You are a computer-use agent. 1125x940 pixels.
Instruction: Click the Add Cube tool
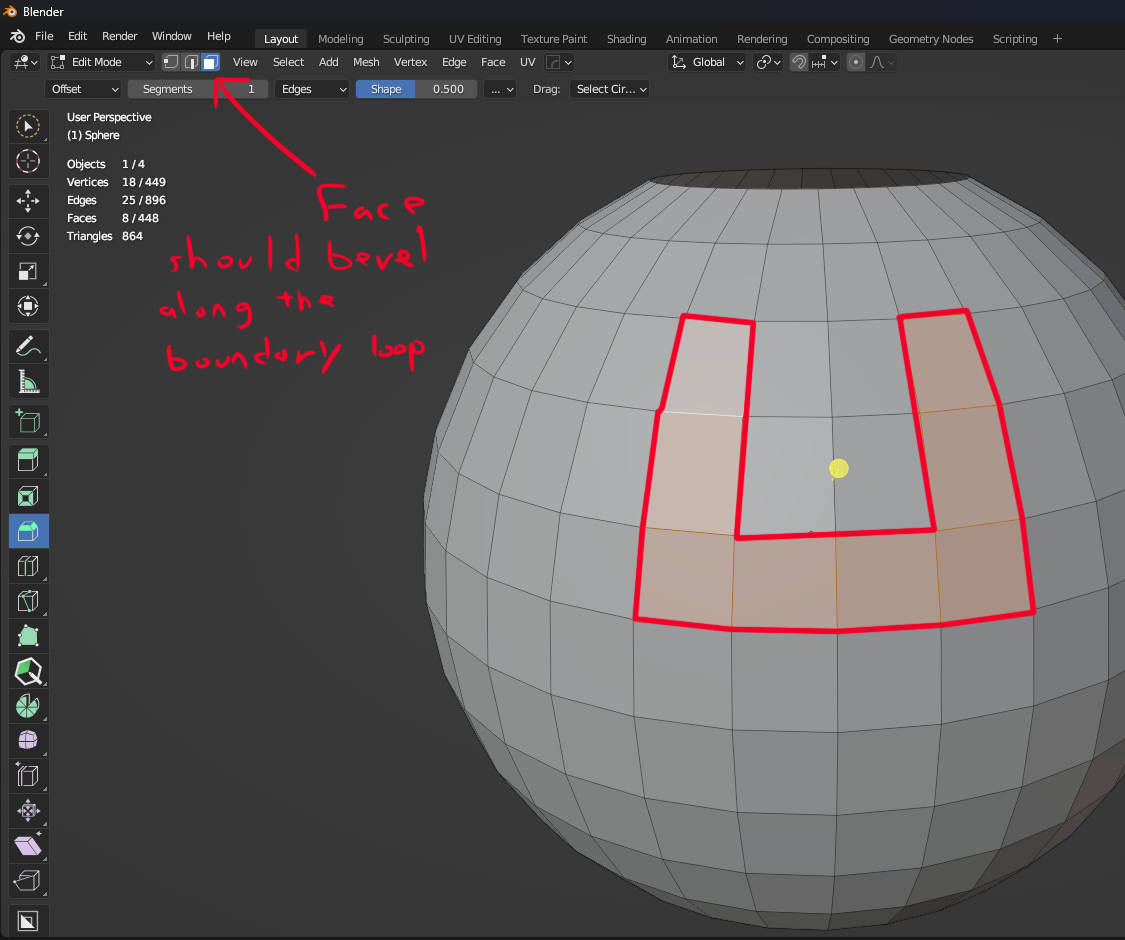28,421
